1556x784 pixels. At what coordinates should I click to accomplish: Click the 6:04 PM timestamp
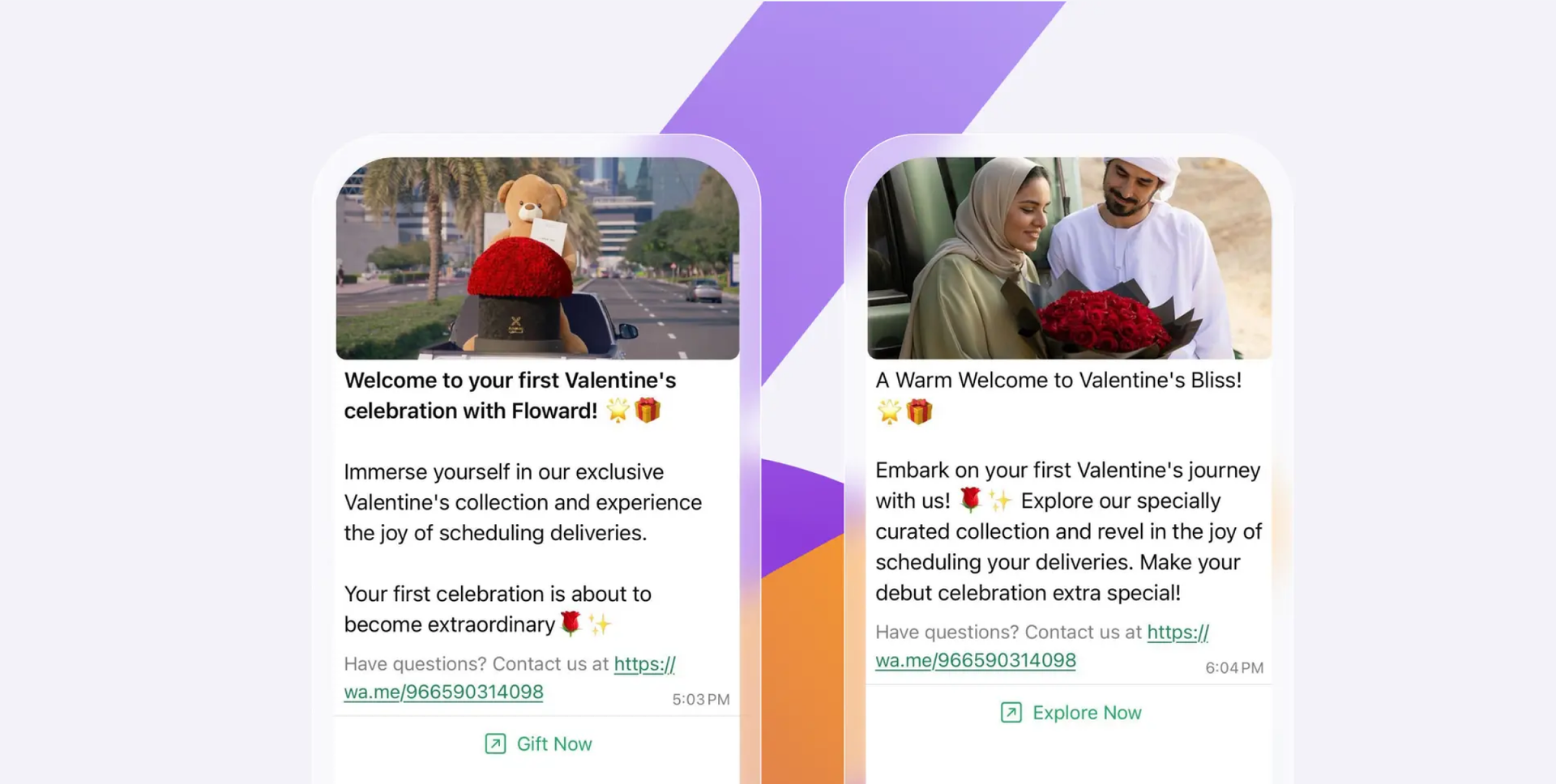pos(1234,667)
